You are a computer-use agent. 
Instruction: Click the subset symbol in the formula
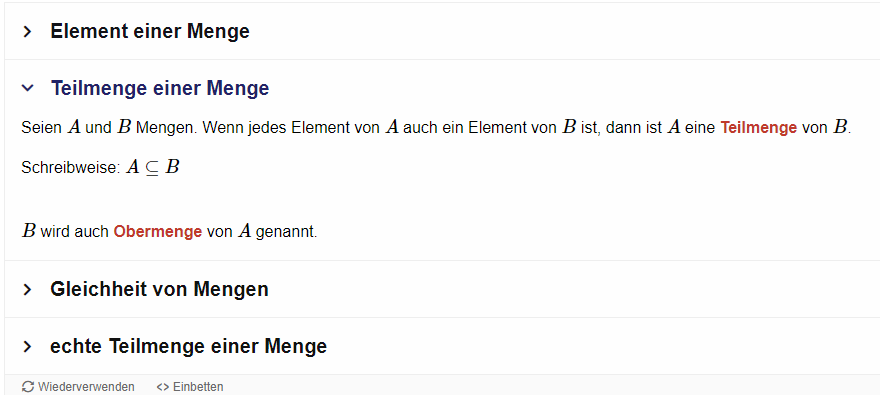click(x=153, y=168)
